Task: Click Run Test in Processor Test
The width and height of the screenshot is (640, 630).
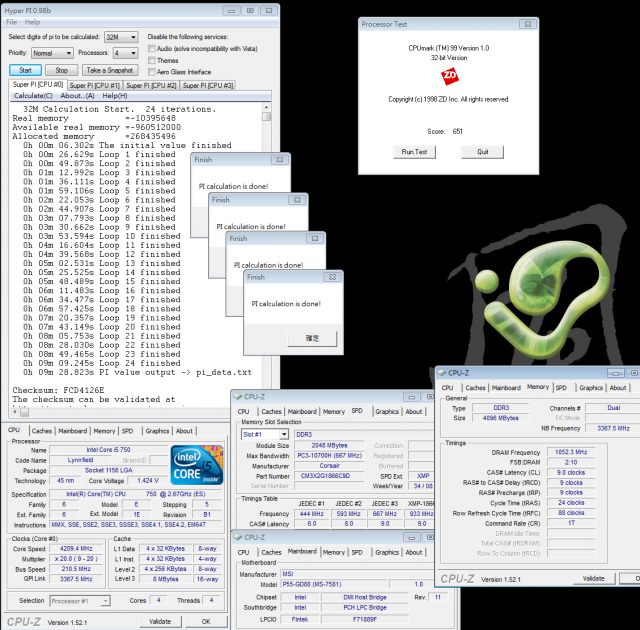Action: (x=414, y=152)
